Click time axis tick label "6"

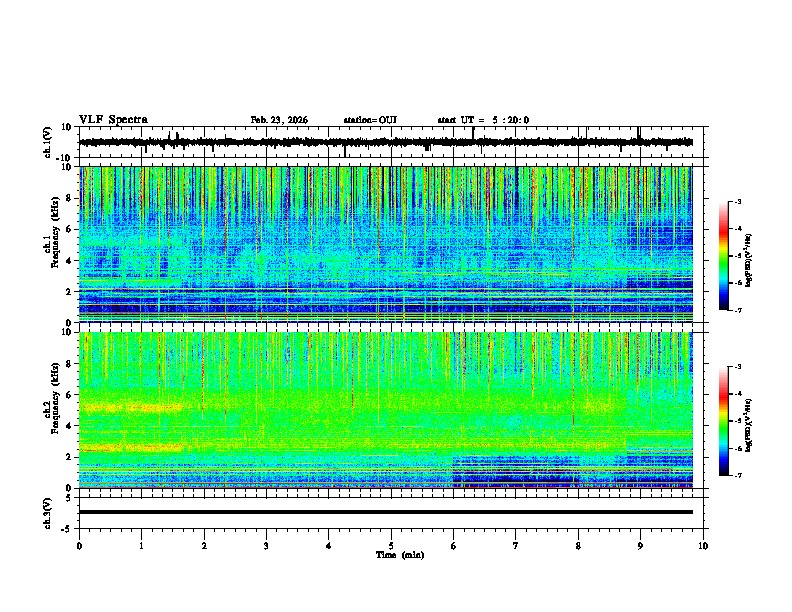453,546
